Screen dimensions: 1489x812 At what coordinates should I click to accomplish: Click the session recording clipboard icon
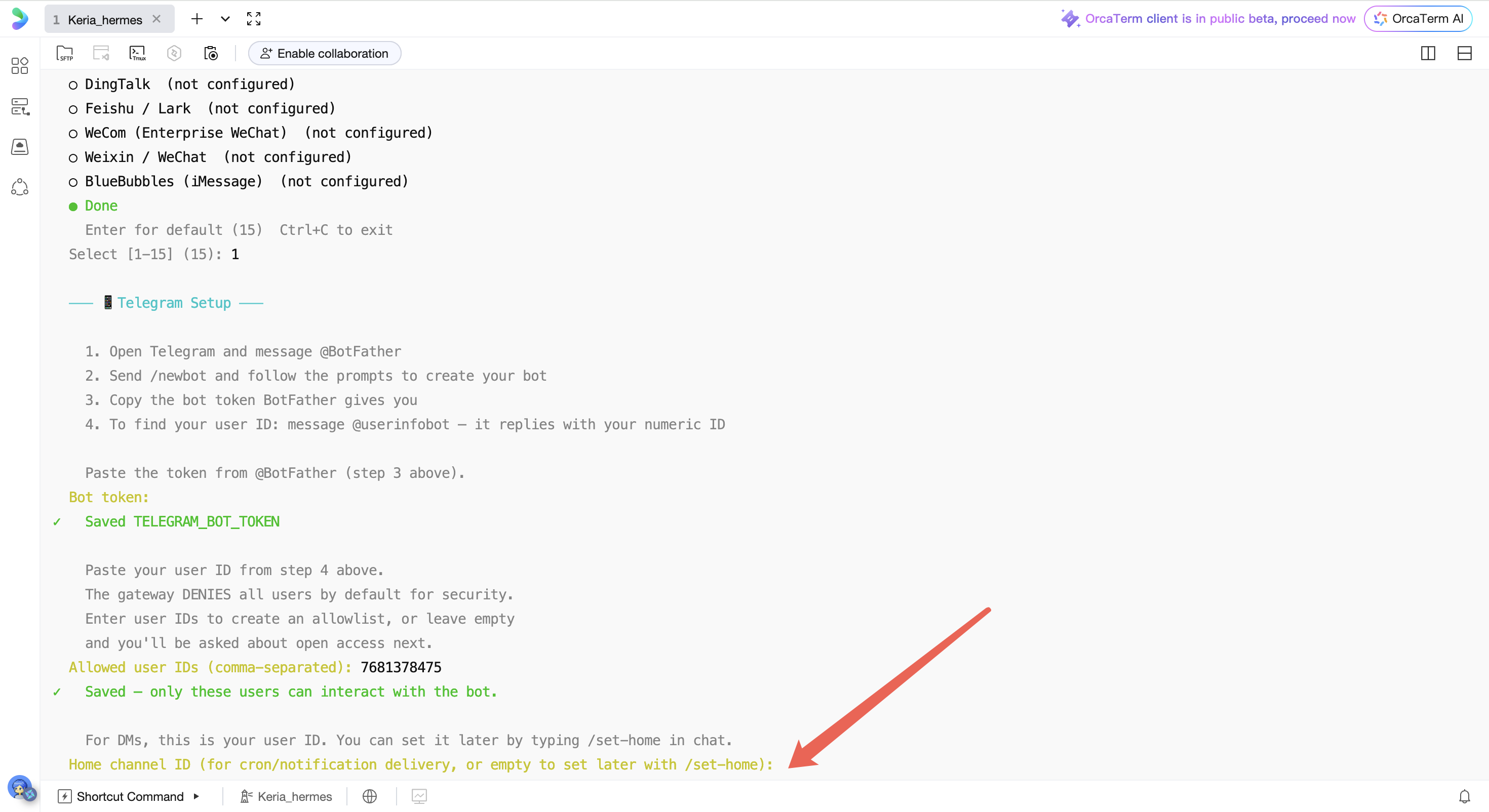(211, 53)
